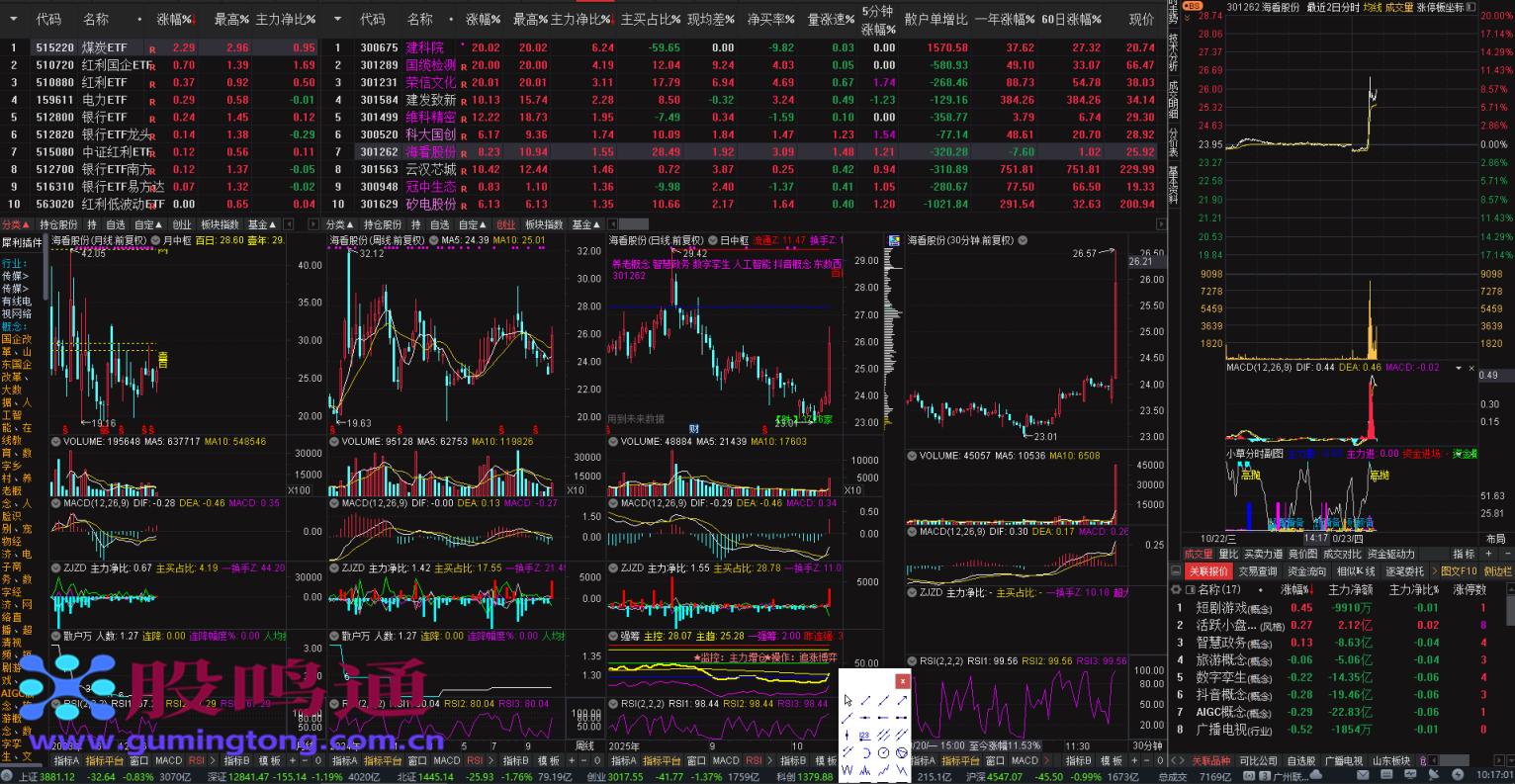
Task: Open the 资金驱动力 tab in right panel
Action: tap(1391, 554)
